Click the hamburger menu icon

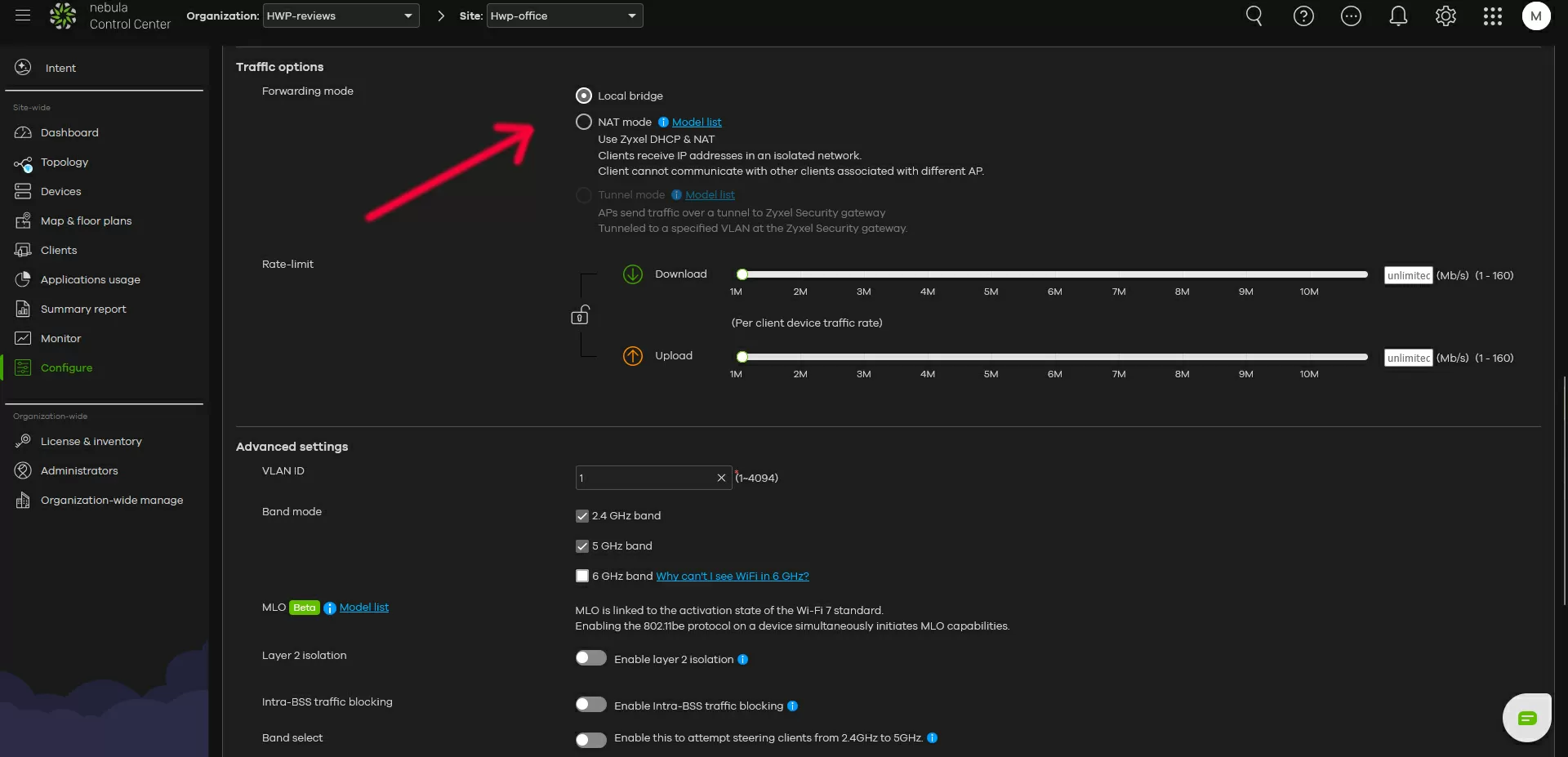pos(23,16)
